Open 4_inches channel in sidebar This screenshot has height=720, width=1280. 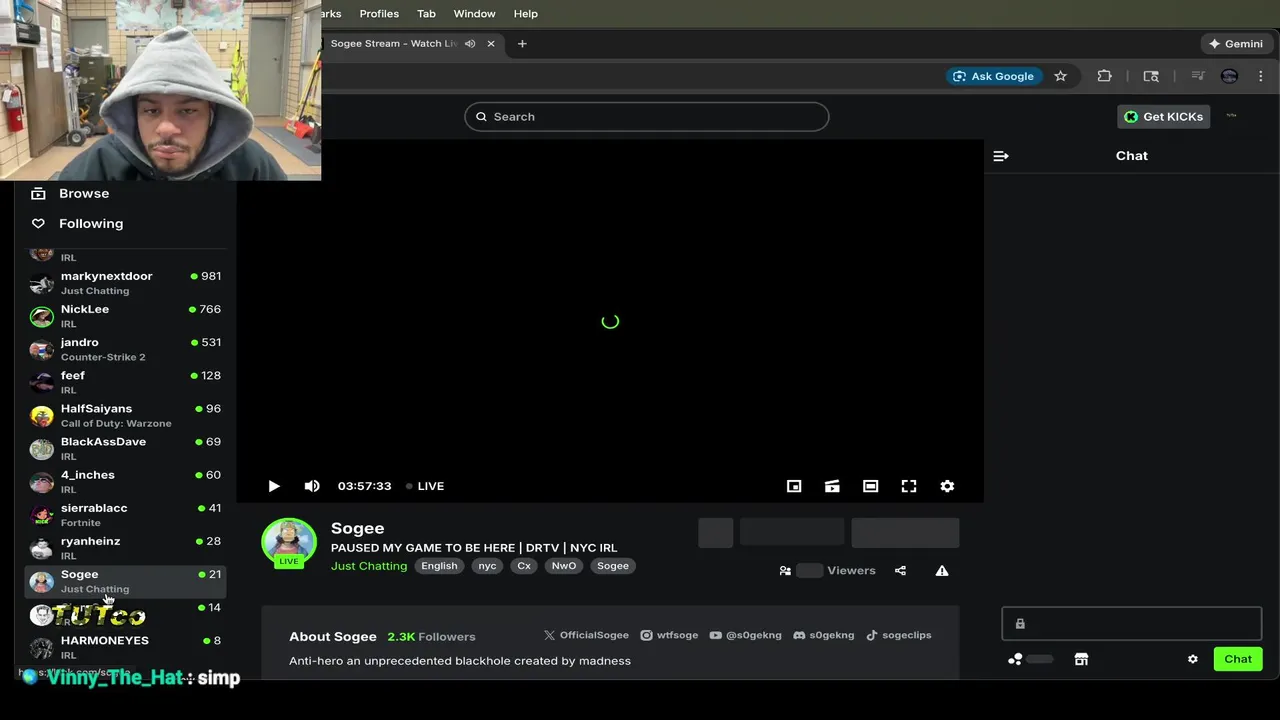[126, 481]
